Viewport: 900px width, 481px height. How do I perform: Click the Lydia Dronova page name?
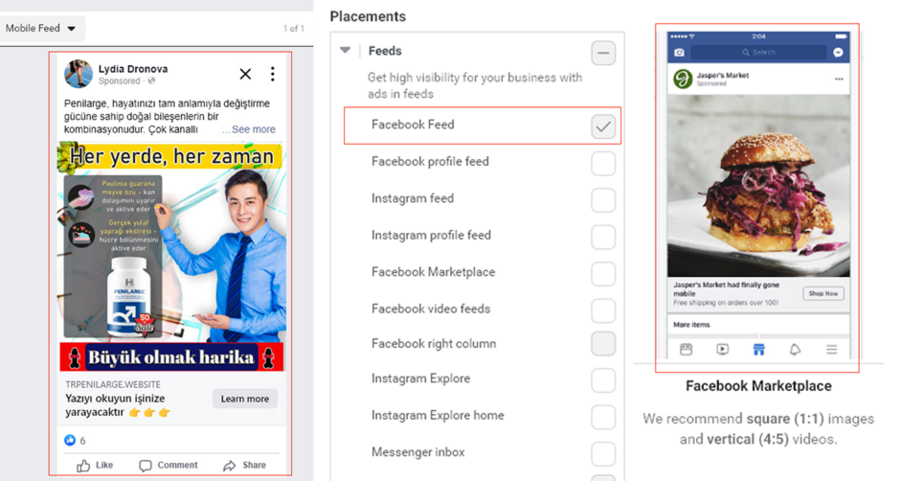point(133,69)
